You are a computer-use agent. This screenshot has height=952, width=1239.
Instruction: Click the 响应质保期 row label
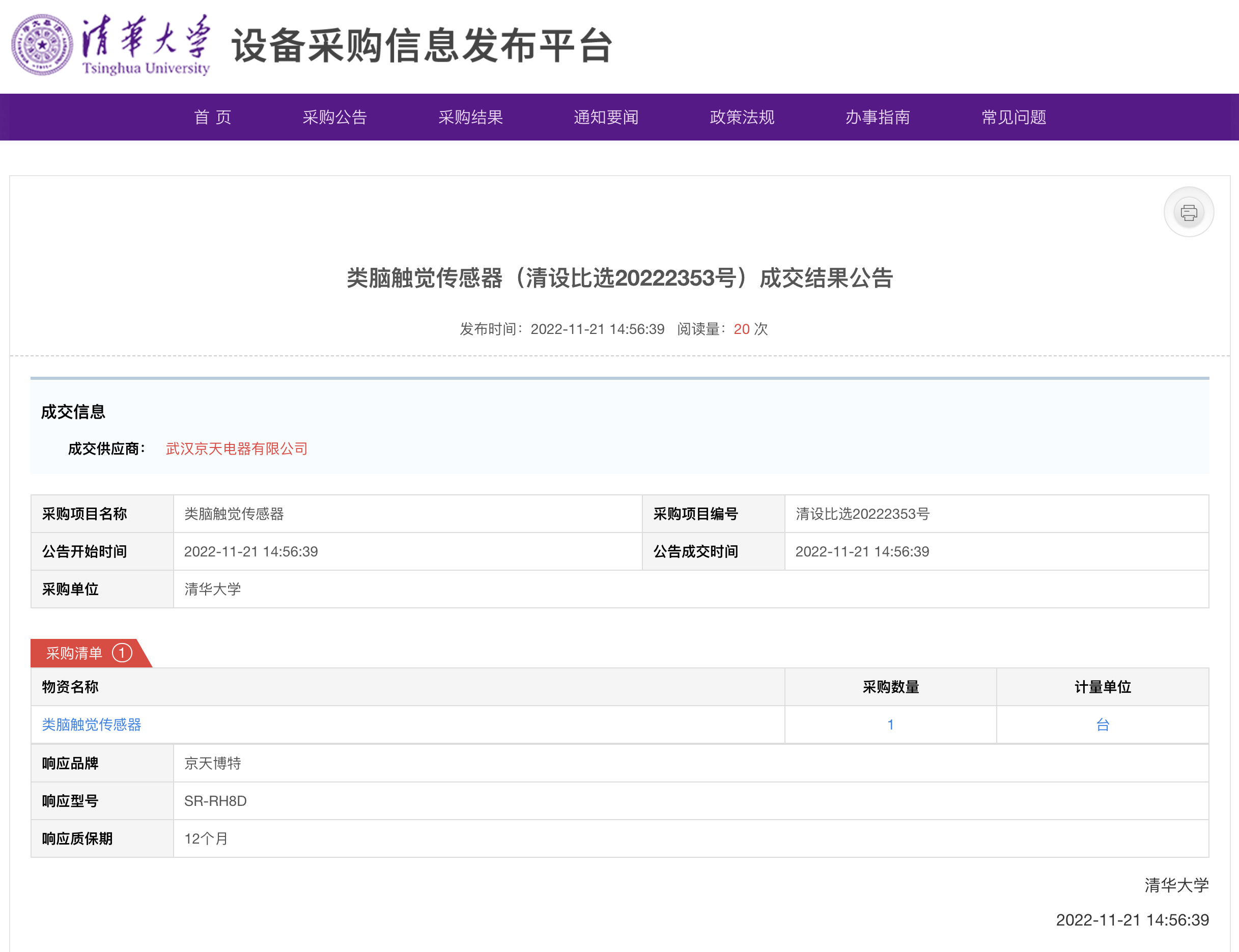[77, 838]
